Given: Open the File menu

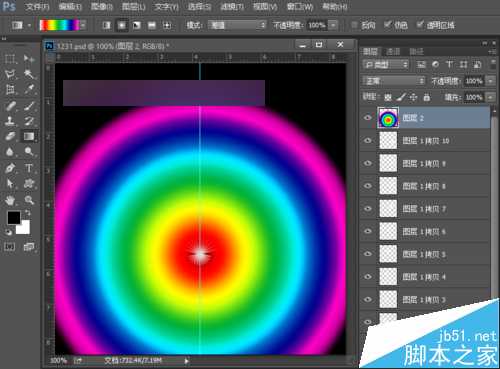Looking at the screenshot, I should pos(37,7).
